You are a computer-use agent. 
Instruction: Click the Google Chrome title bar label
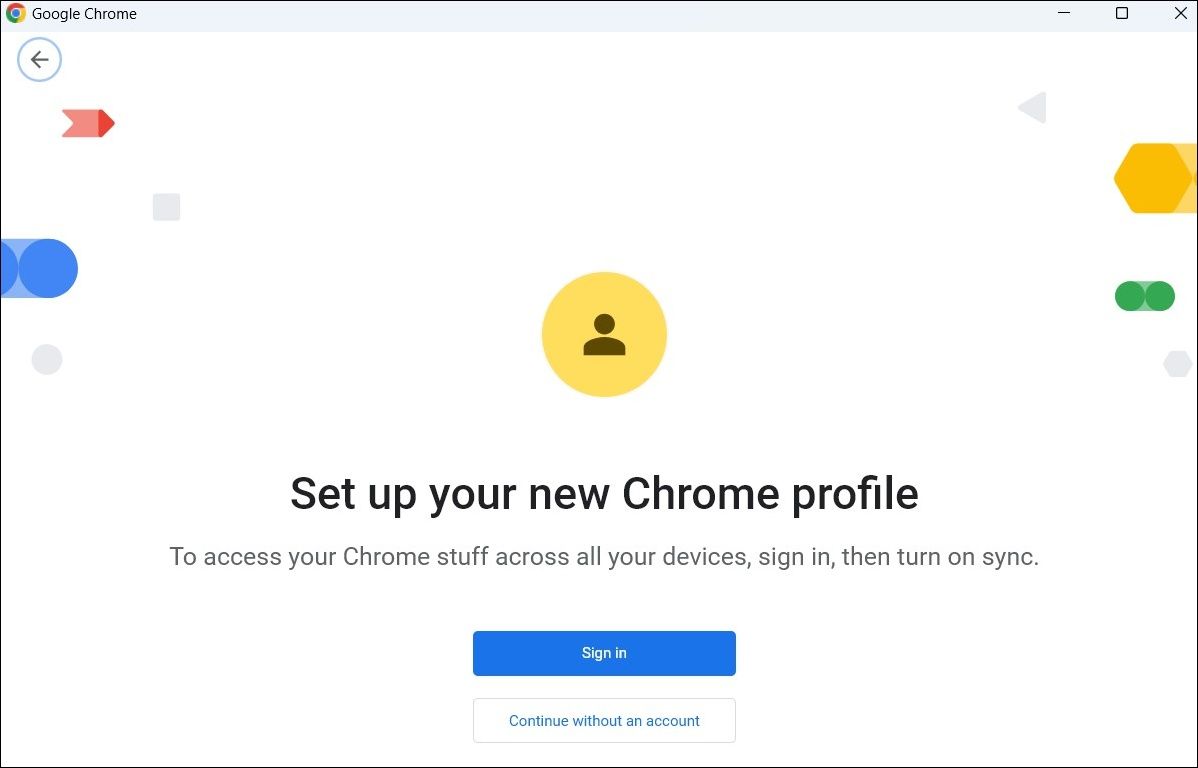[85, 13]
